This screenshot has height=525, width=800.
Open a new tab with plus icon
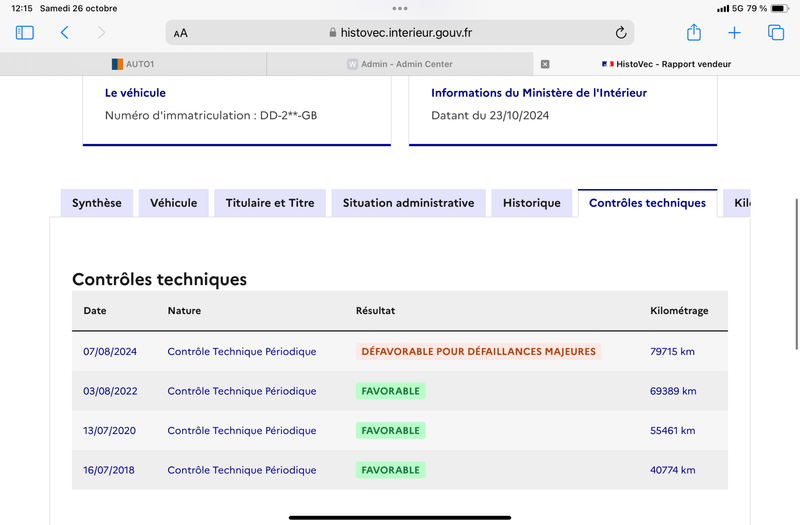coord(734,33)
